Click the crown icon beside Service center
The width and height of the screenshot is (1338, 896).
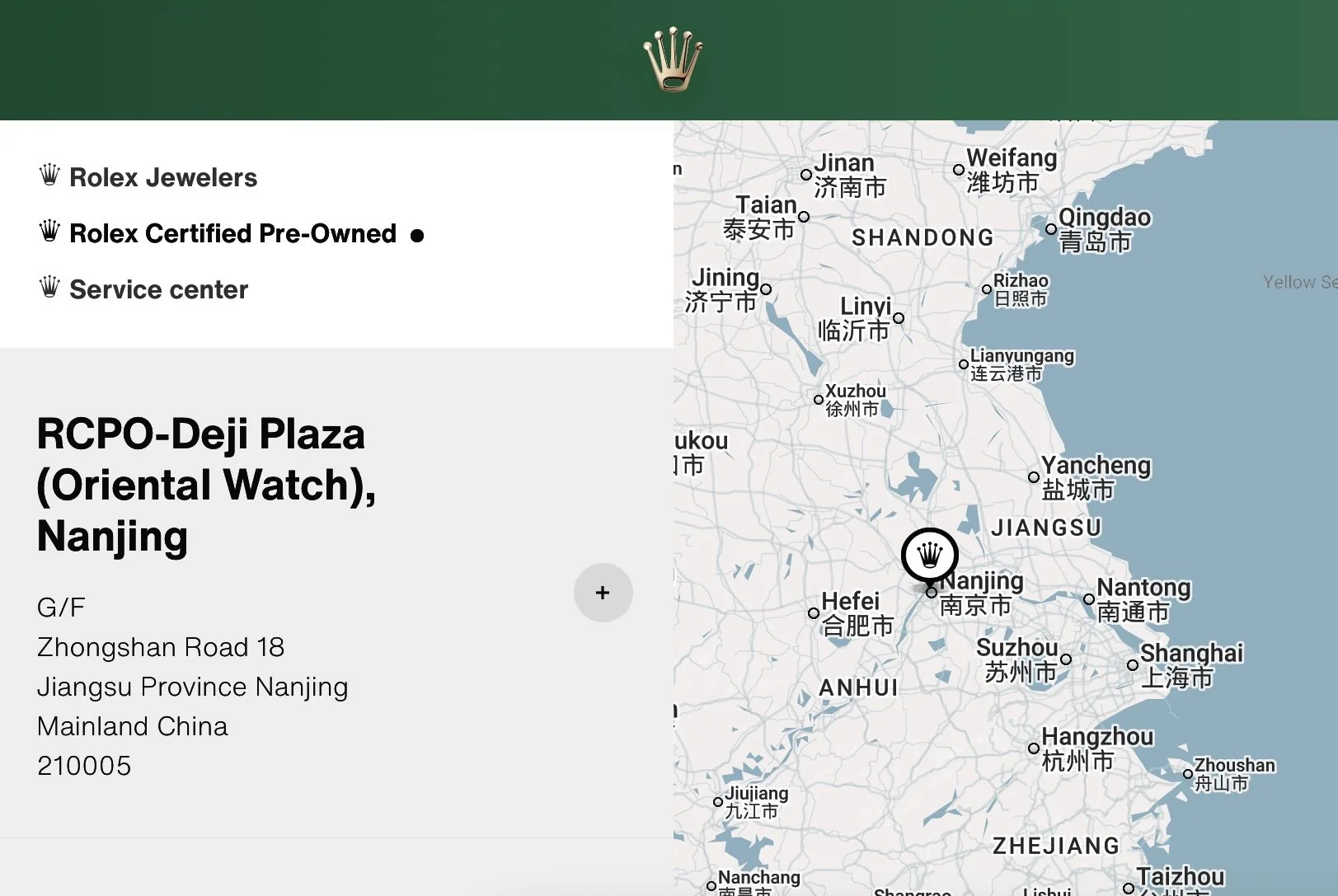tap(49, 287)
